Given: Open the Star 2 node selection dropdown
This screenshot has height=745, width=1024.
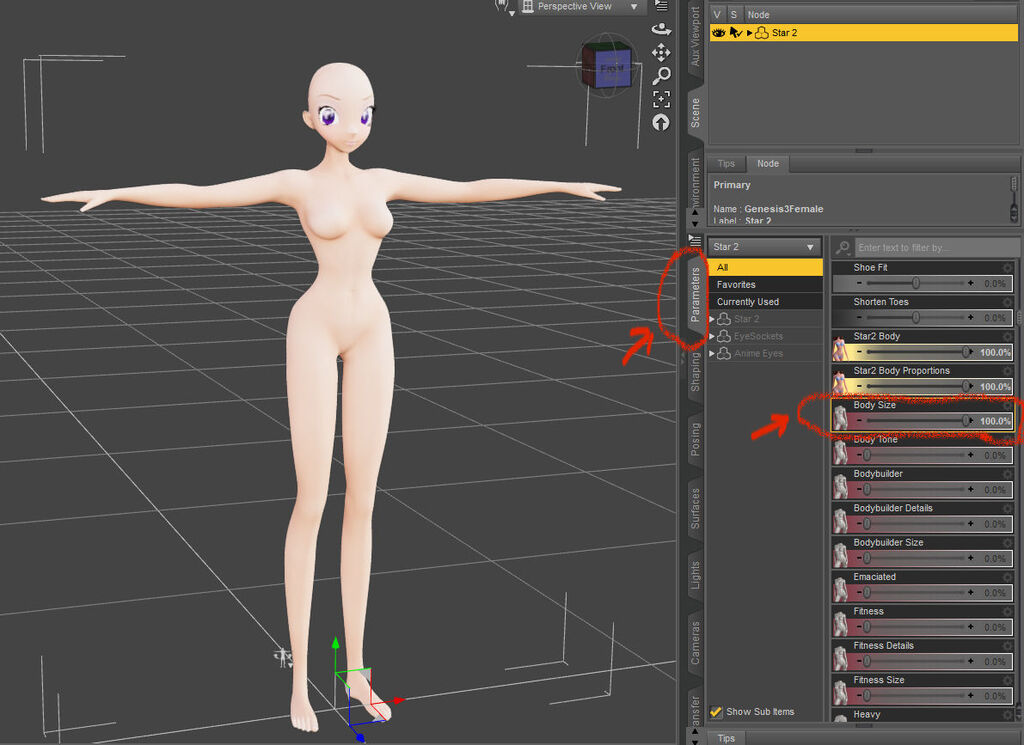Looking at the screenshot, I should click(x=764, y=247).
